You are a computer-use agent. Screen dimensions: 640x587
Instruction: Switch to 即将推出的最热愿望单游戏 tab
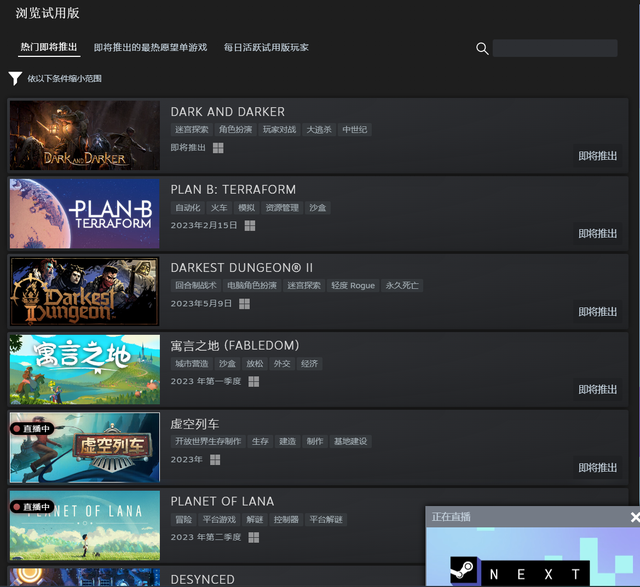click(x=150, y=47)
